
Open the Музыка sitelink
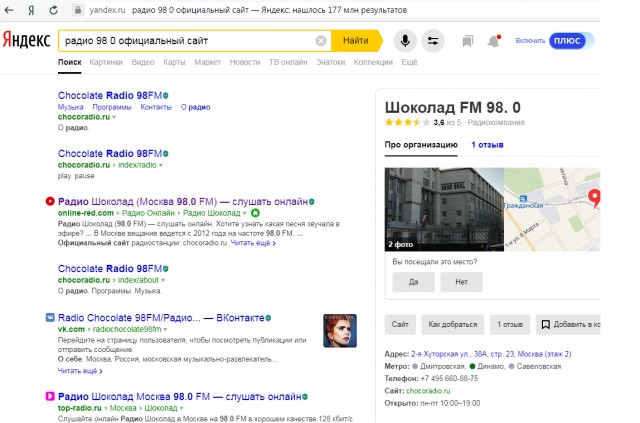pos(71,107)
